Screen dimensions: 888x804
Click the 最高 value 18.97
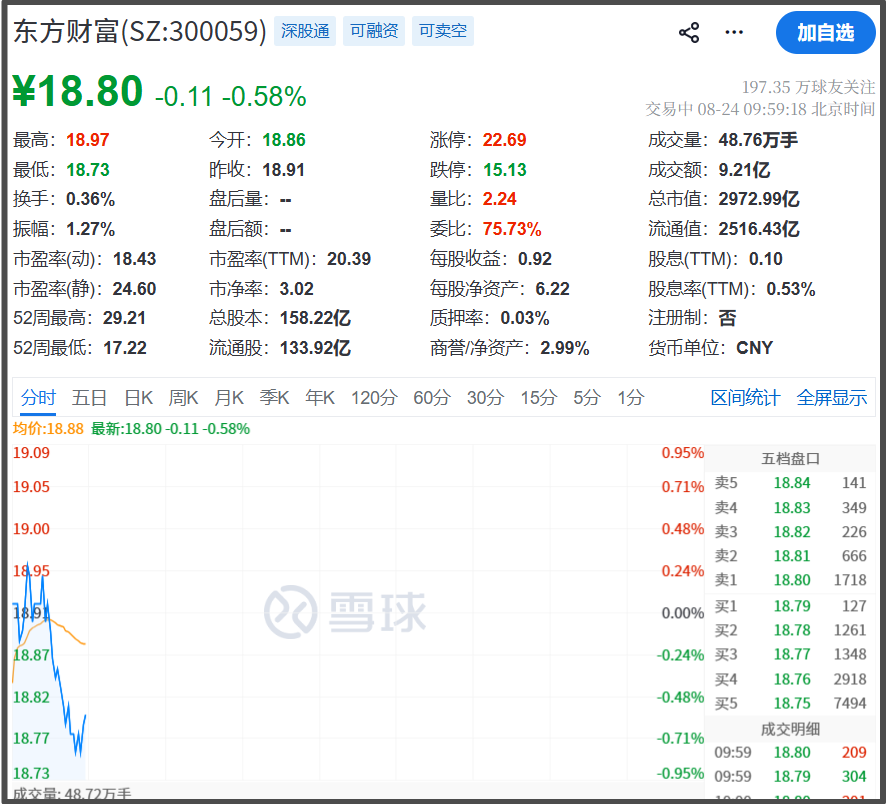pyautogui.click(x=88, y=140)
